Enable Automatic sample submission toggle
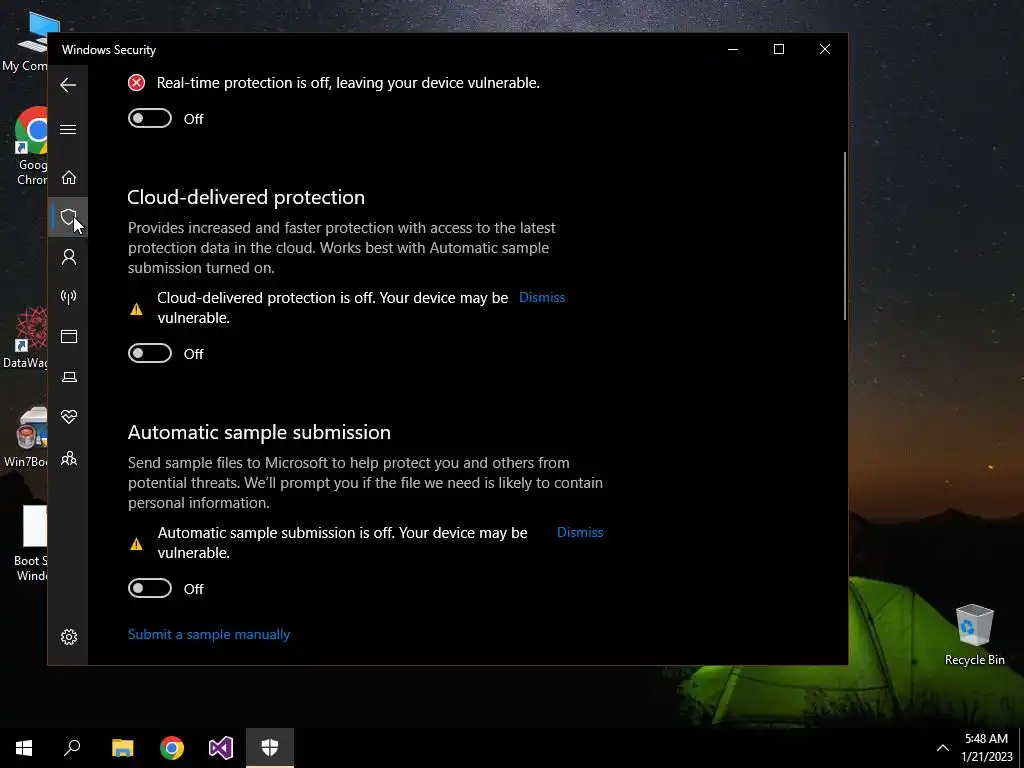This screenshot has width=1024, height=768. pos(150,588)
